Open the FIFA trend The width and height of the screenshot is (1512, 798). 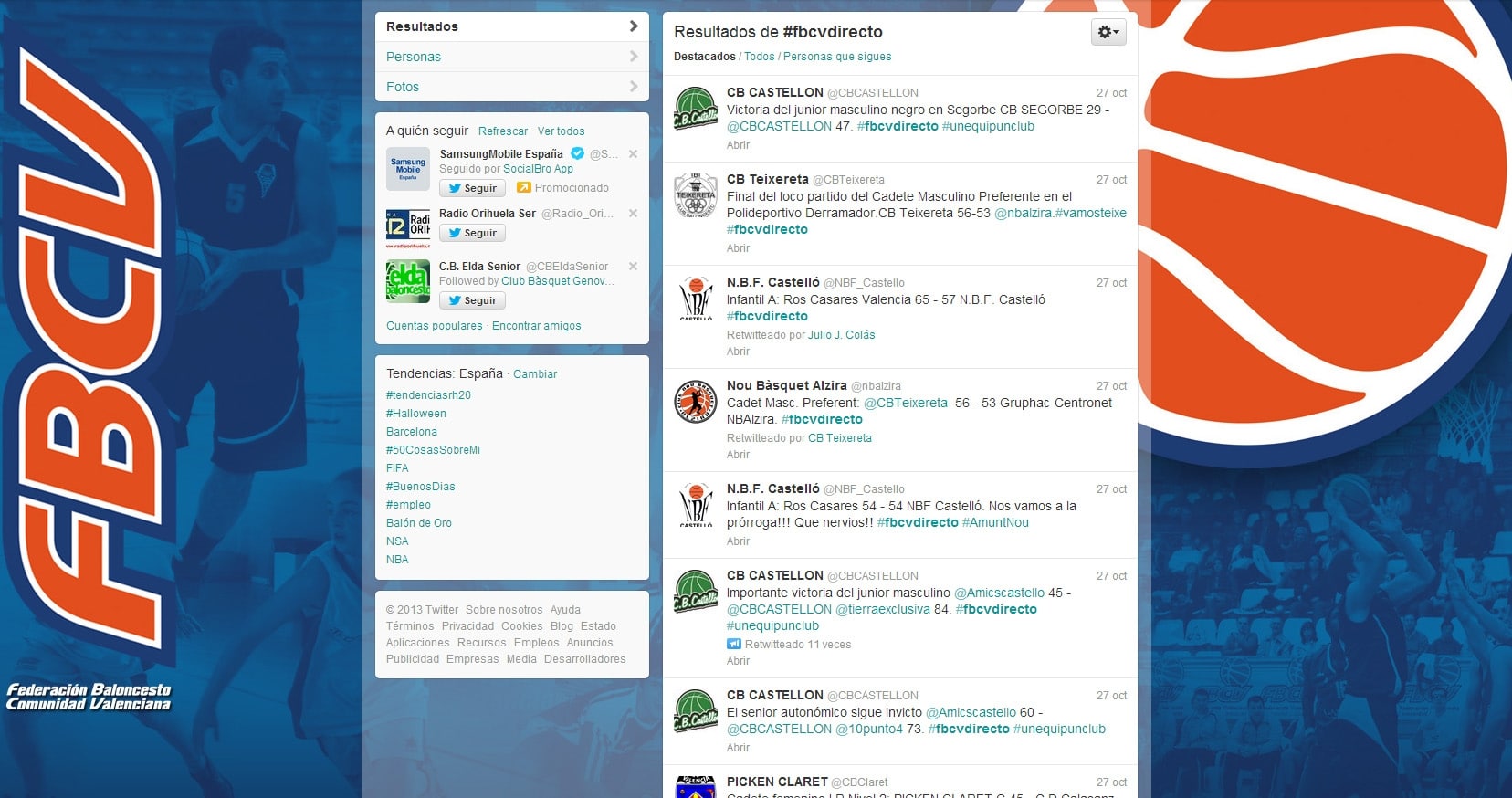click(397, 468)
